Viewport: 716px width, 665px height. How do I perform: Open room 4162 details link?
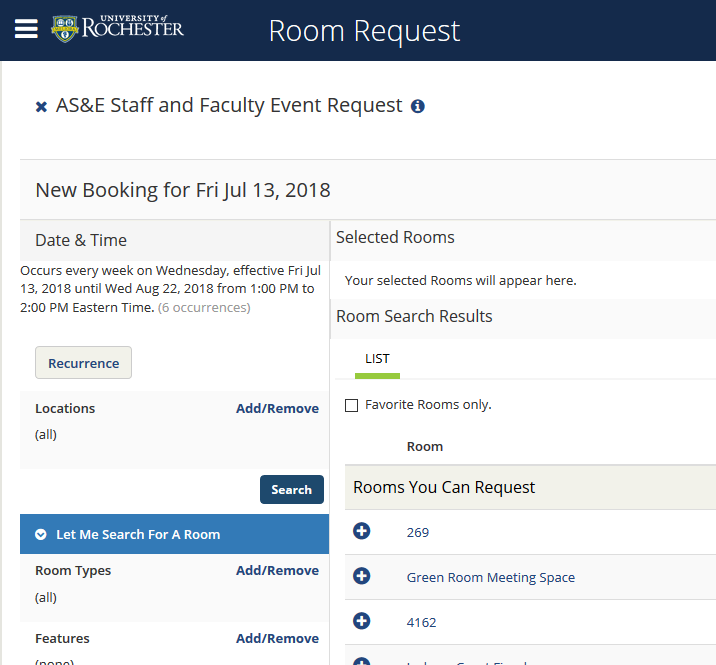click(421, 623)
